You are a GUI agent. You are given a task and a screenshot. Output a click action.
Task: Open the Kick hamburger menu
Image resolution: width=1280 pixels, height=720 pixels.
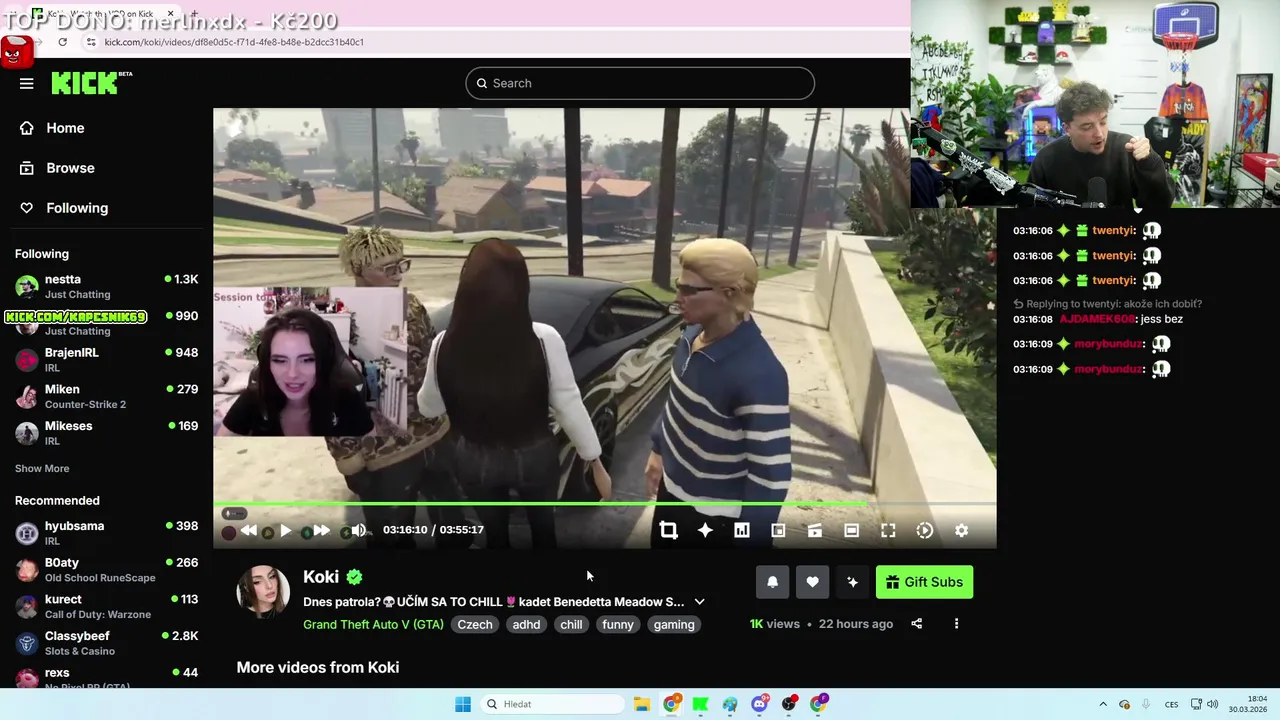point(26,84)
